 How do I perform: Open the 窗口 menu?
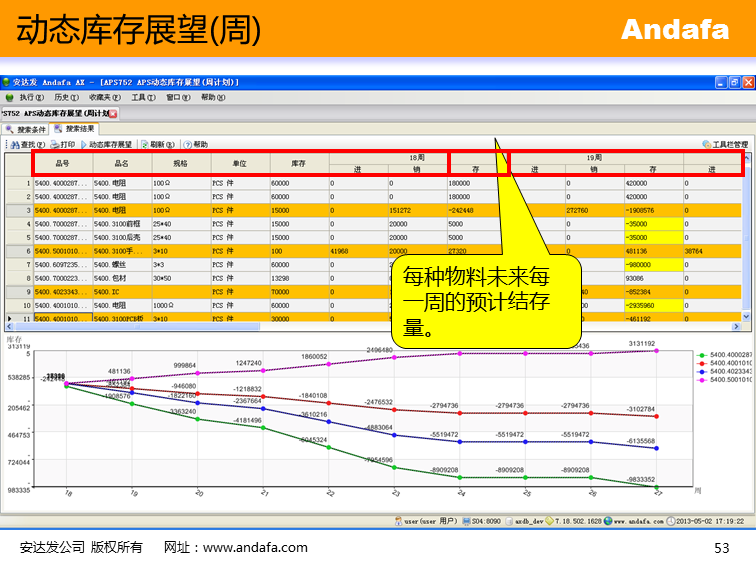[178, 98]
